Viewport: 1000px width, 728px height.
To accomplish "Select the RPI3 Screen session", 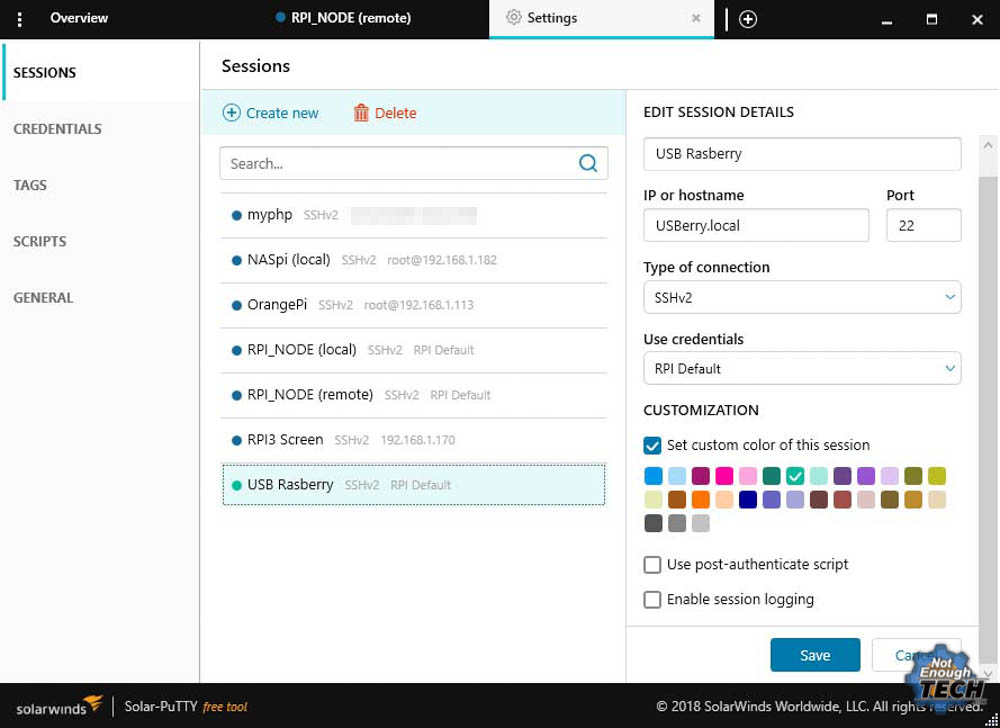I will [413, 440].
